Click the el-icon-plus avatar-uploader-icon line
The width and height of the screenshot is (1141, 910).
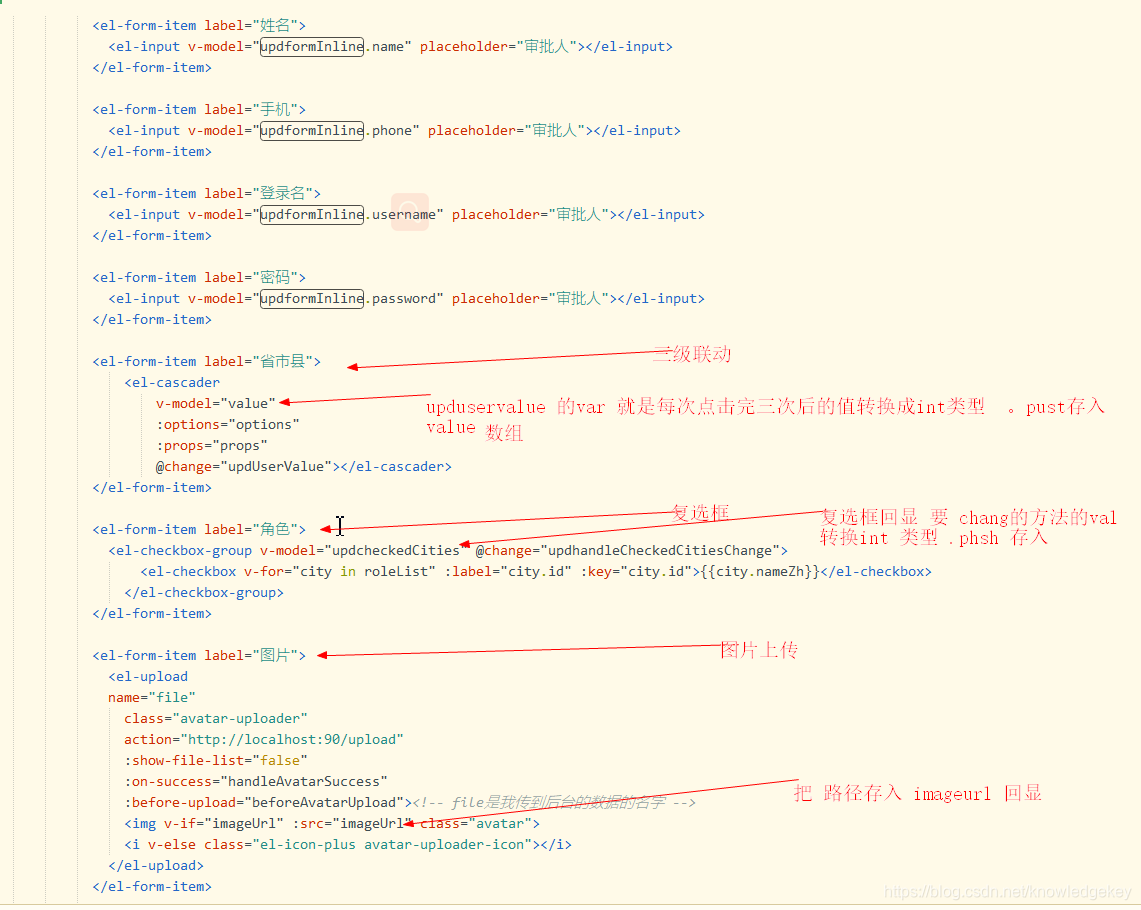pos(348,845)
